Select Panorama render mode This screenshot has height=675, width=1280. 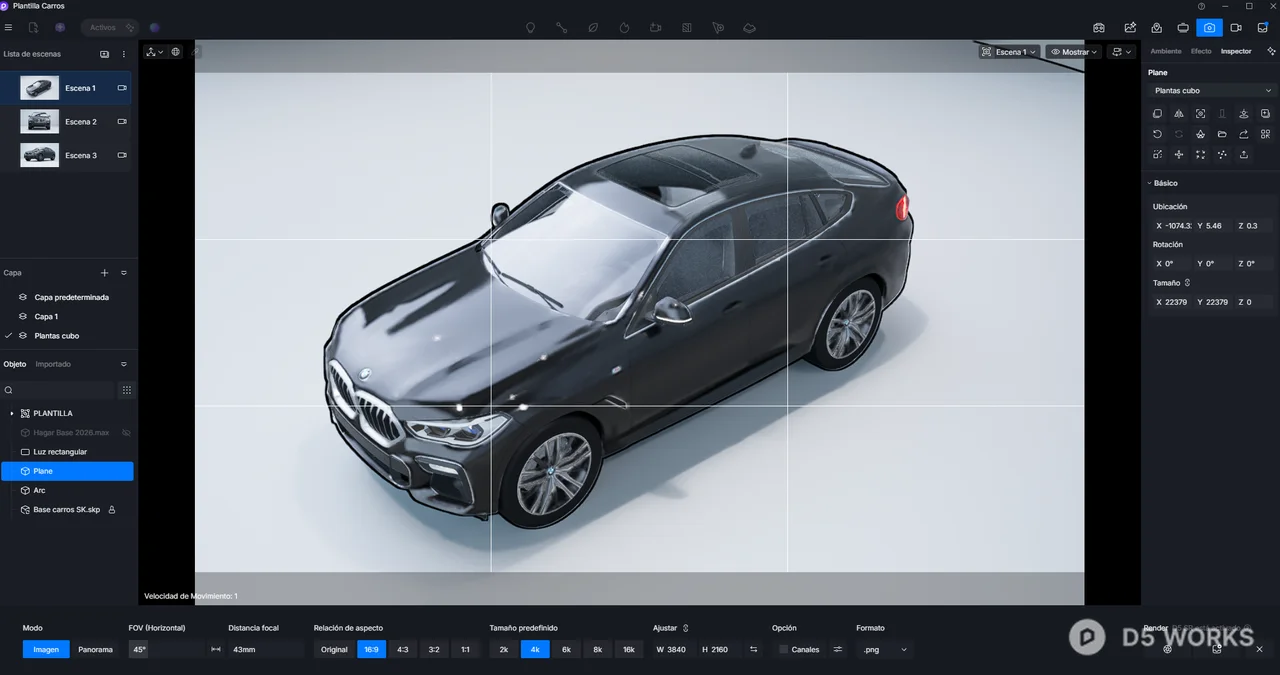pos(95,649)
